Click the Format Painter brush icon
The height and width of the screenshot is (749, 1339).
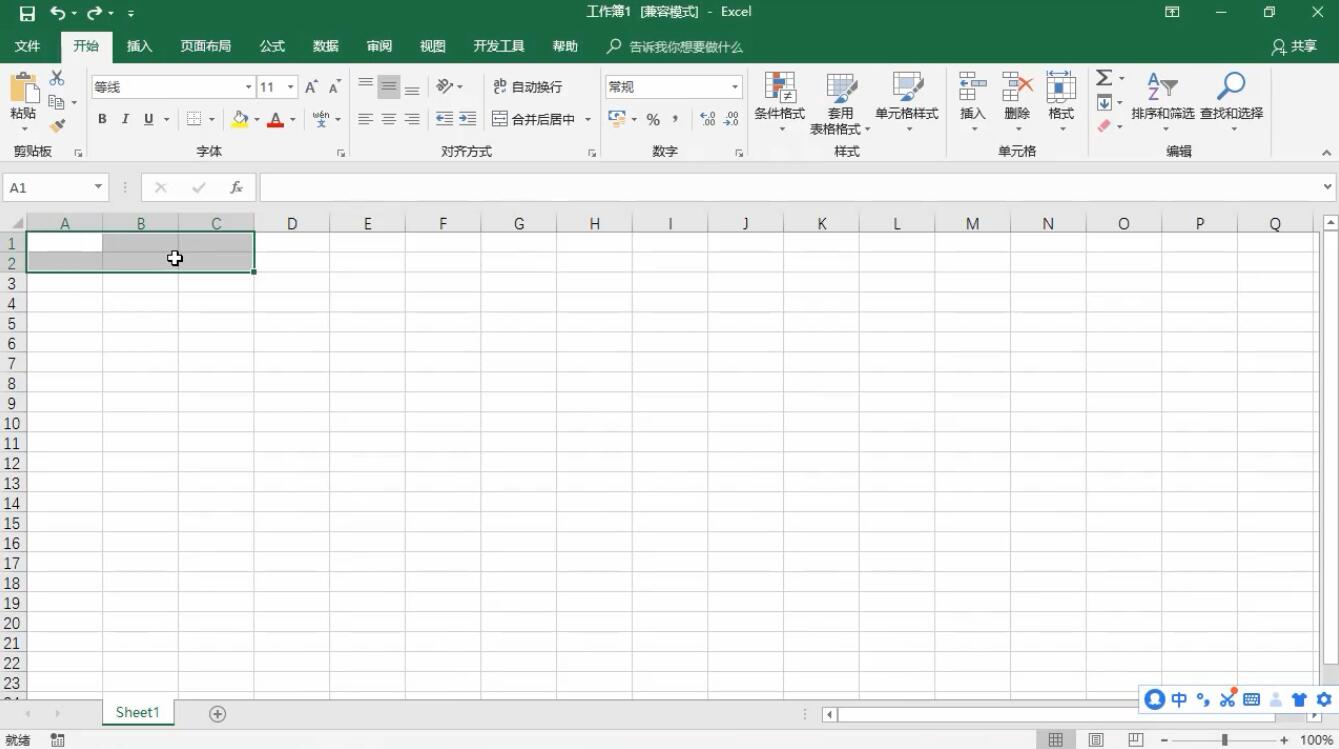[57, 126]
